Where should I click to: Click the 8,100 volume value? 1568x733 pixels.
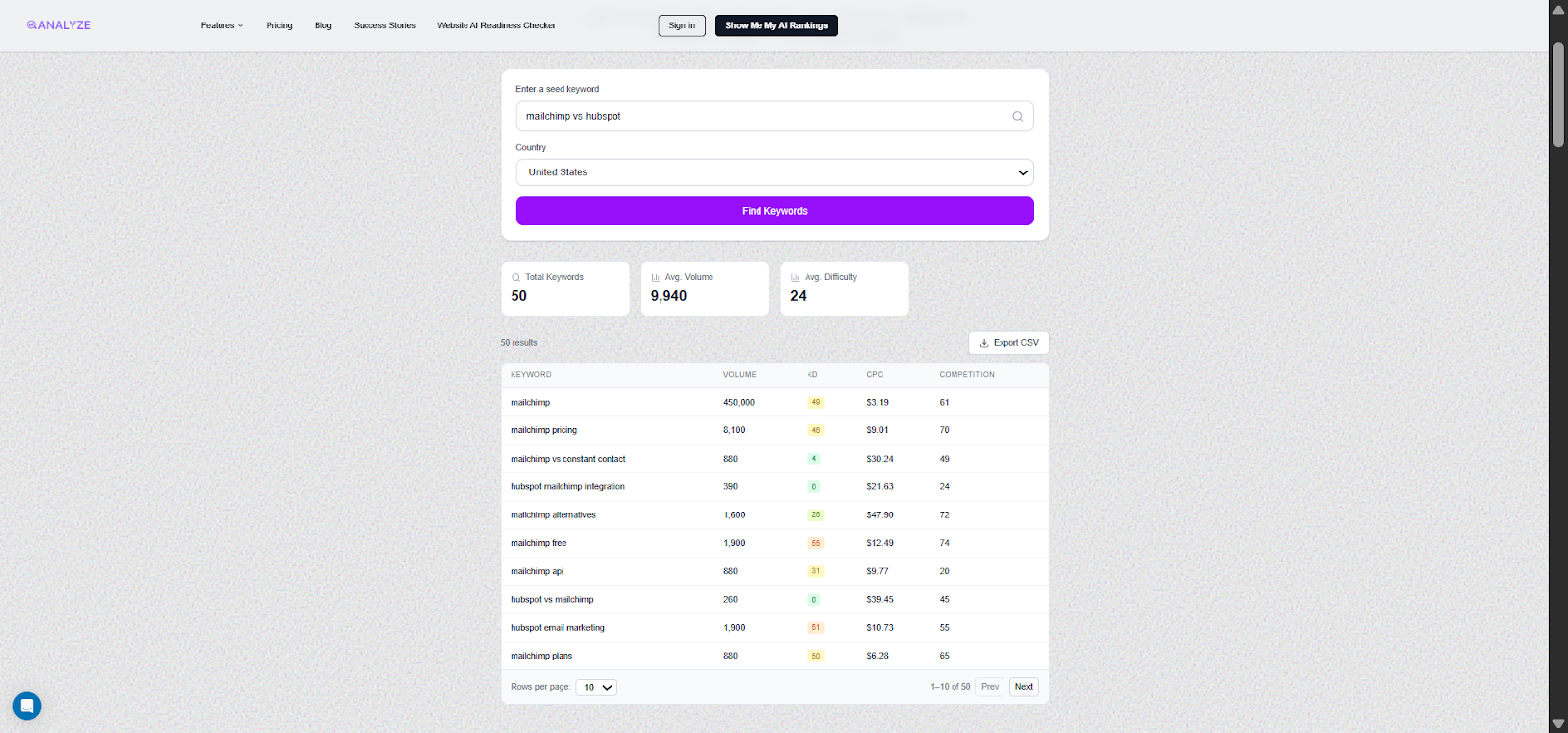[734, 430]
